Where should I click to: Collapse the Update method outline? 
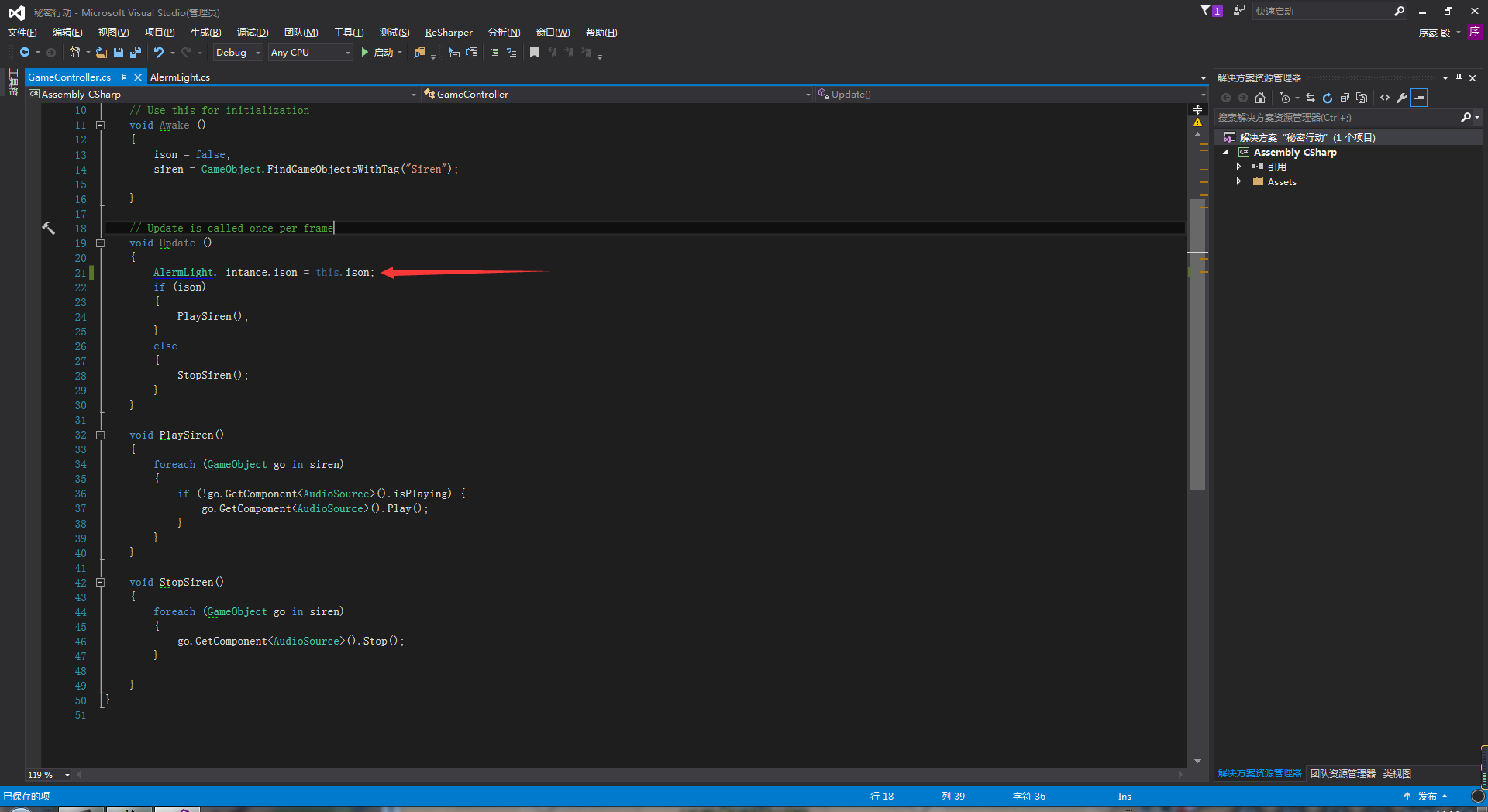coord(100,243)
